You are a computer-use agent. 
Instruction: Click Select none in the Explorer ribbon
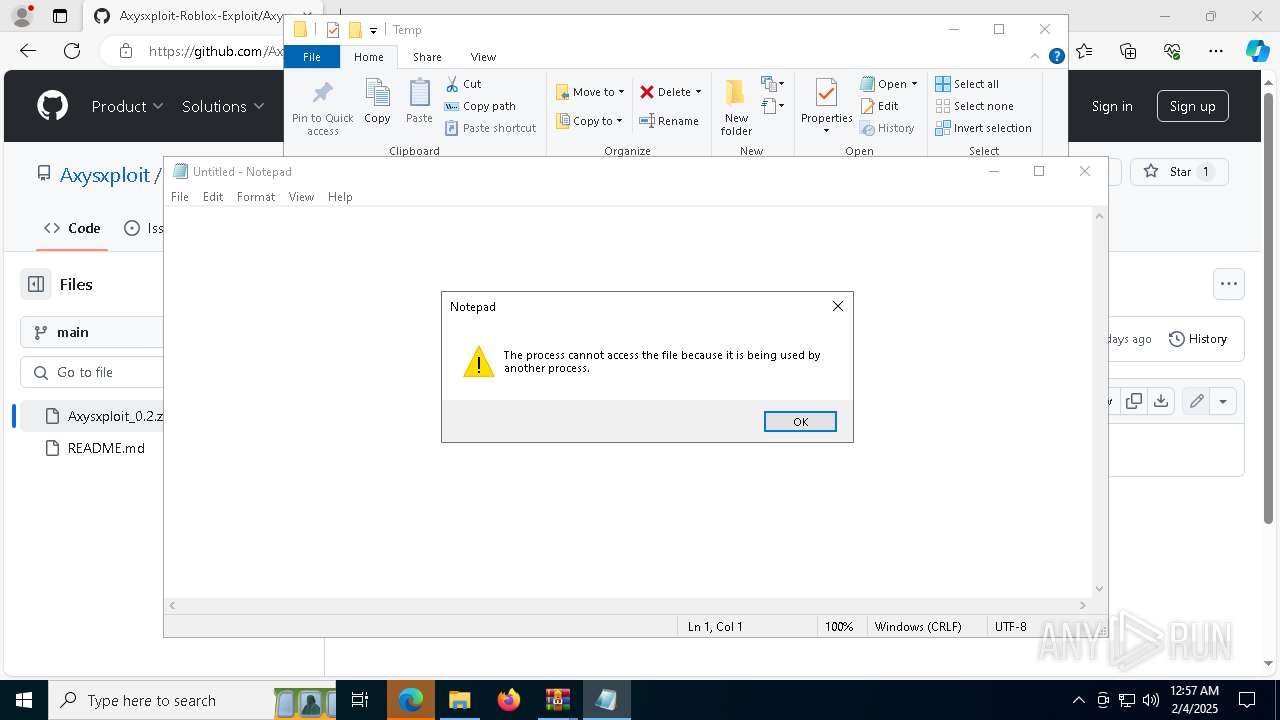(x=974, y=106)
